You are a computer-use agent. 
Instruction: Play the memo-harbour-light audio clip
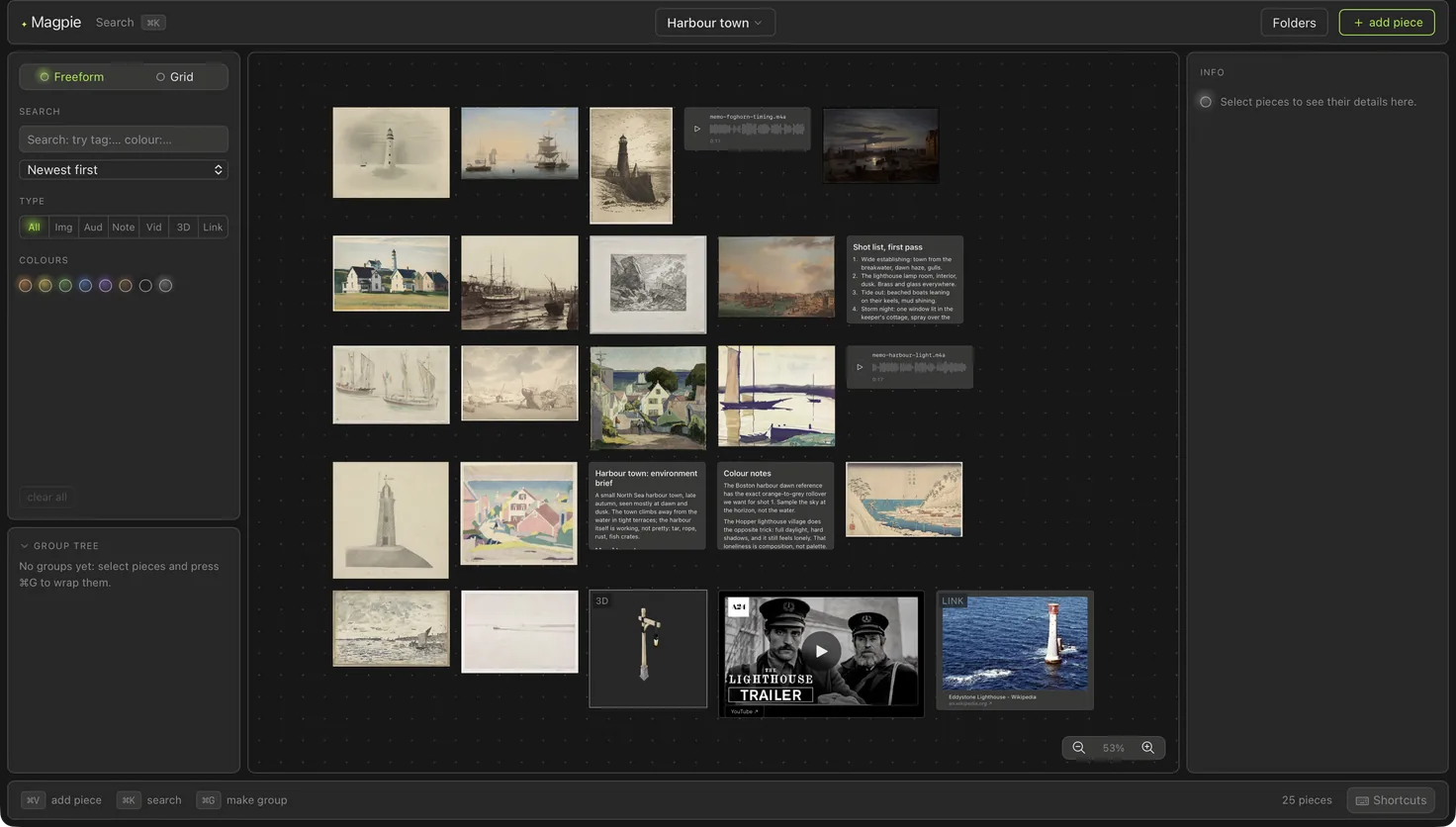coord(860,367)
